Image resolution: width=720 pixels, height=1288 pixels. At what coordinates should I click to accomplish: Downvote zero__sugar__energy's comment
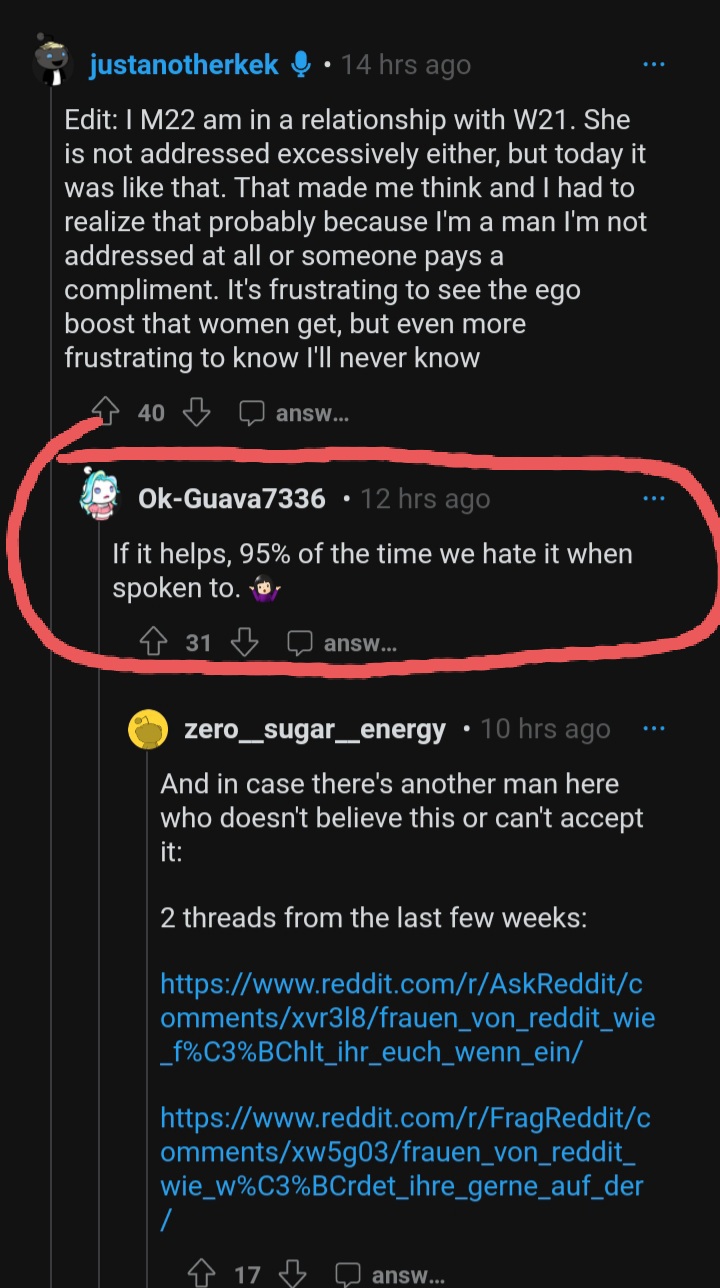[293, 1274]
